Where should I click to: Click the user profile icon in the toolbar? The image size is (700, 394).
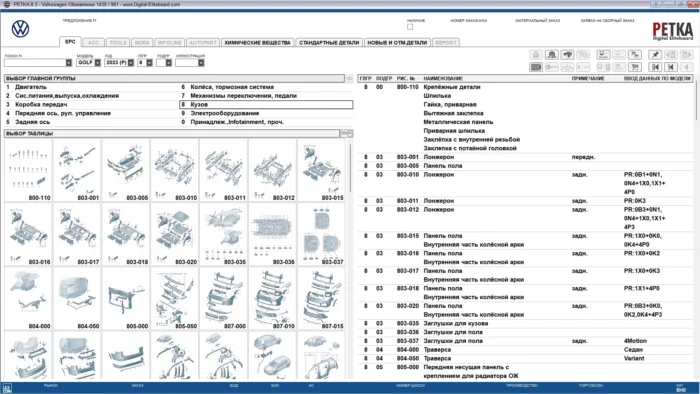click(552, 55)
